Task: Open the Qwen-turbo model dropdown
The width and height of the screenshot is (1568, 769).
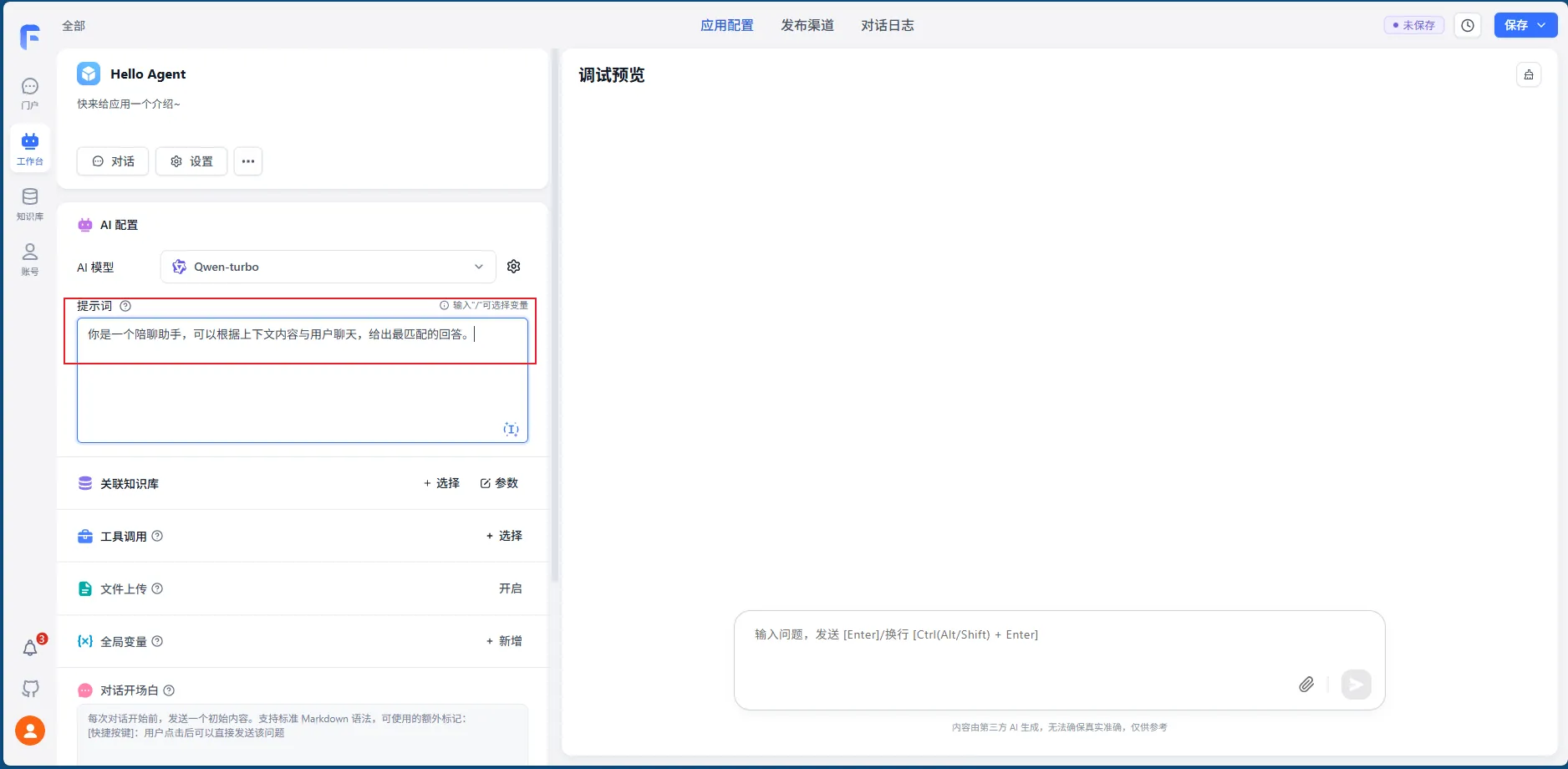Action: tap(328, 267)
